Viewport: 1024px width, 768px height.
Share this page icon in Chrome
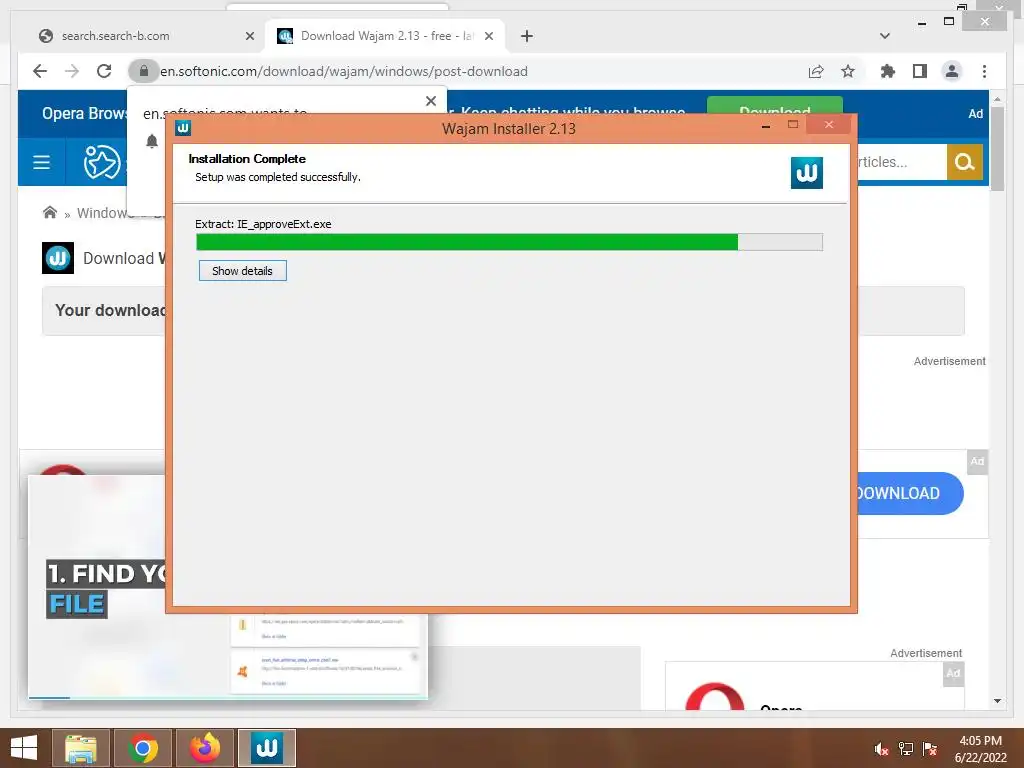click(816, 71)
